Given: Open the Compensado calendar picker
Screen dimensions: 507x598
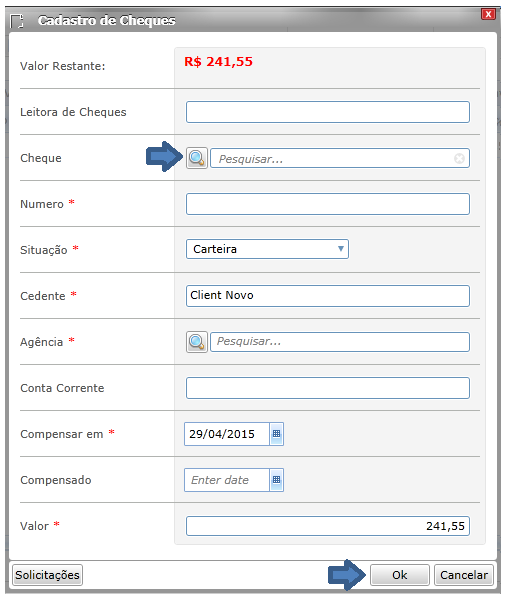Looking at the screenshot, I should [277, 480].
